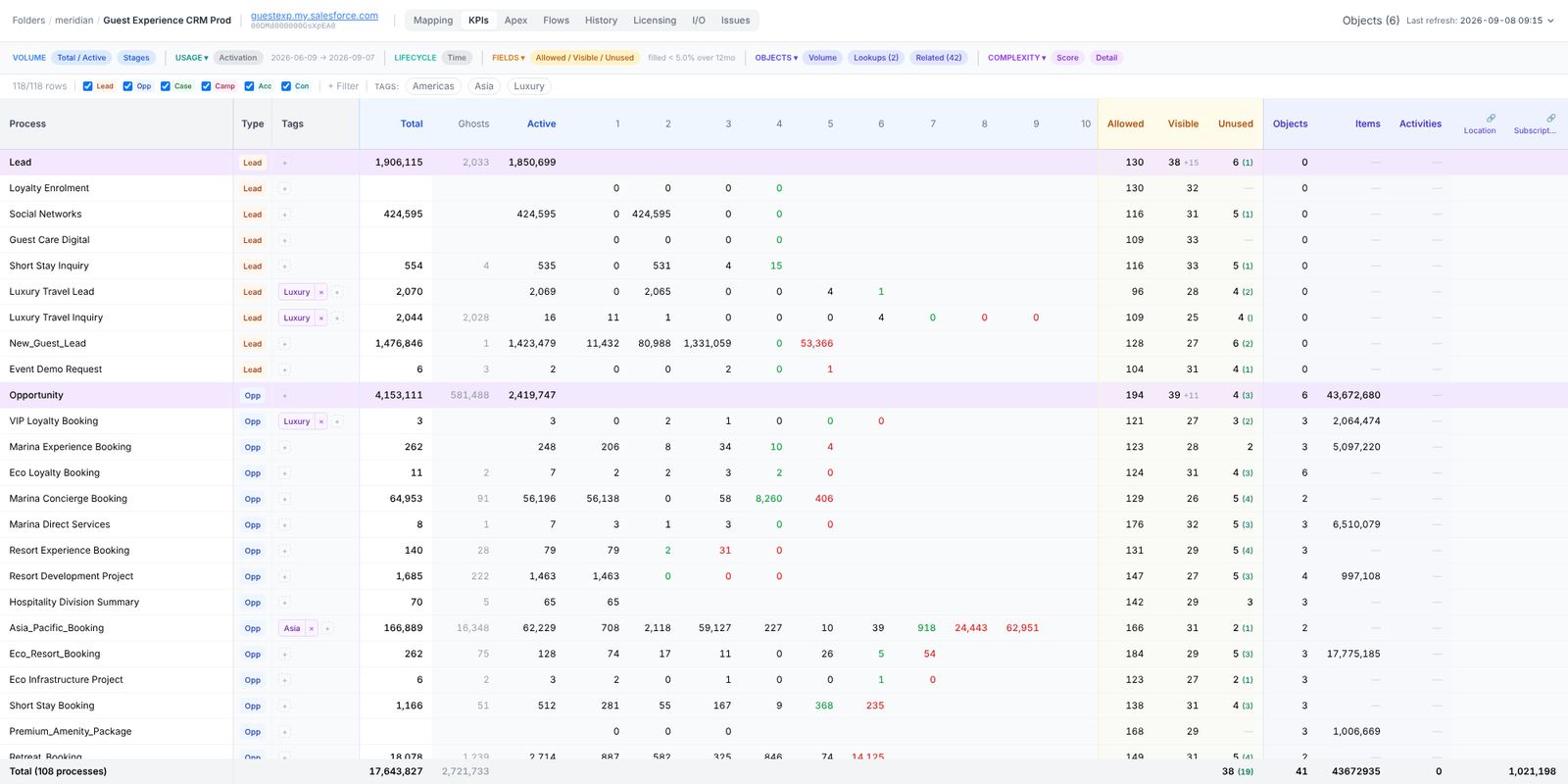Open the OBJECTS dropdown
The width and height of the screenshot is (1568, 784).
(776, 58)
